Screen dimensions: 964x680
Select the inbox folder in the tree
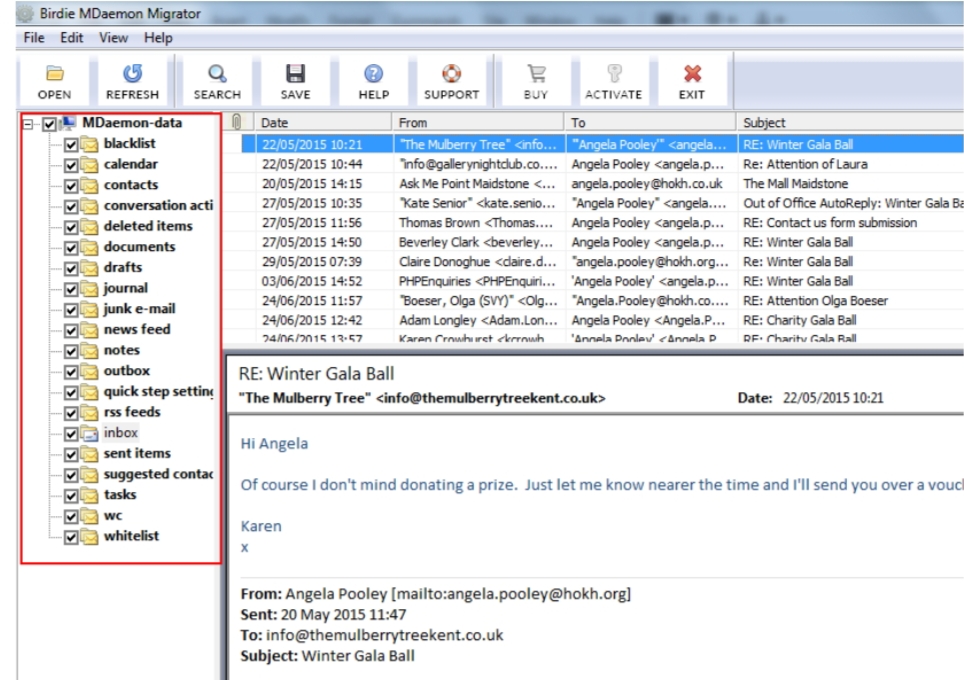(x=120, y=432)
